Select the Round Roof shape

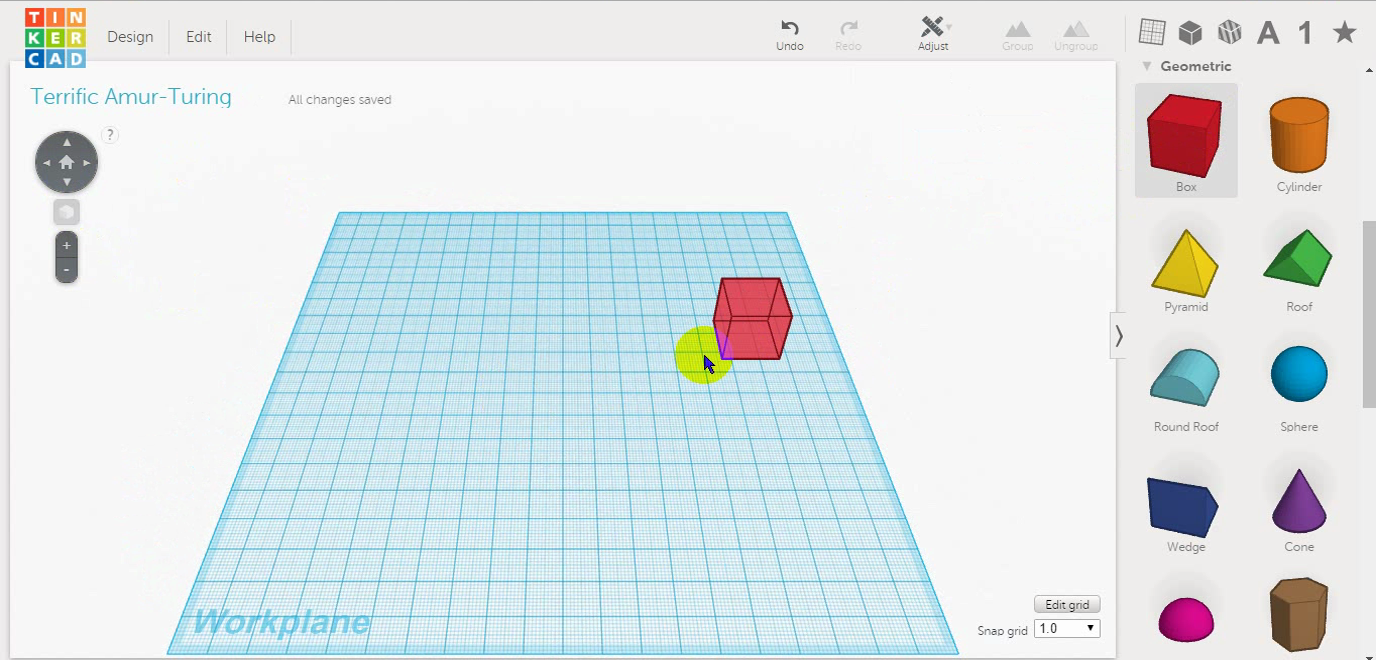click(x=1185, y=375)
